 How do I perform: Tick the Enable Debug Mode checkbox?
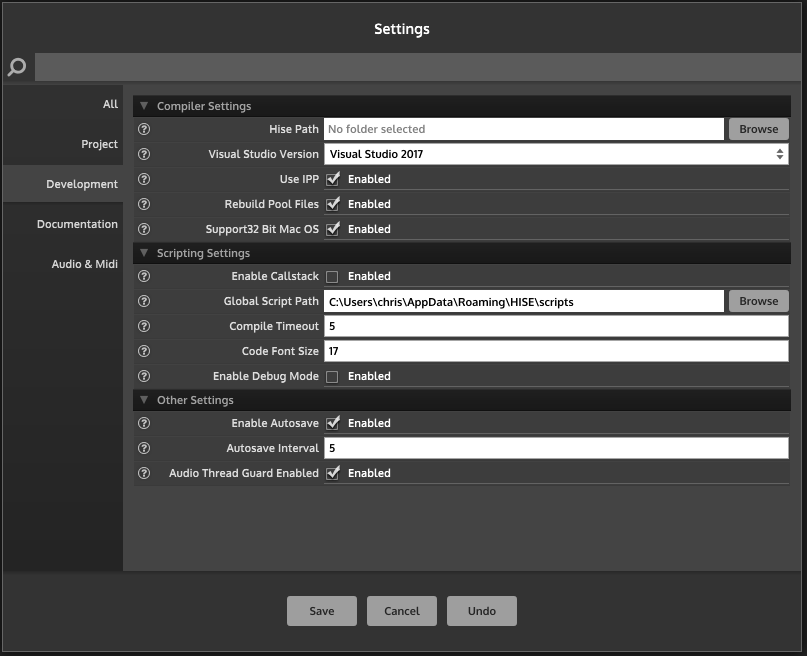(332, 377)
